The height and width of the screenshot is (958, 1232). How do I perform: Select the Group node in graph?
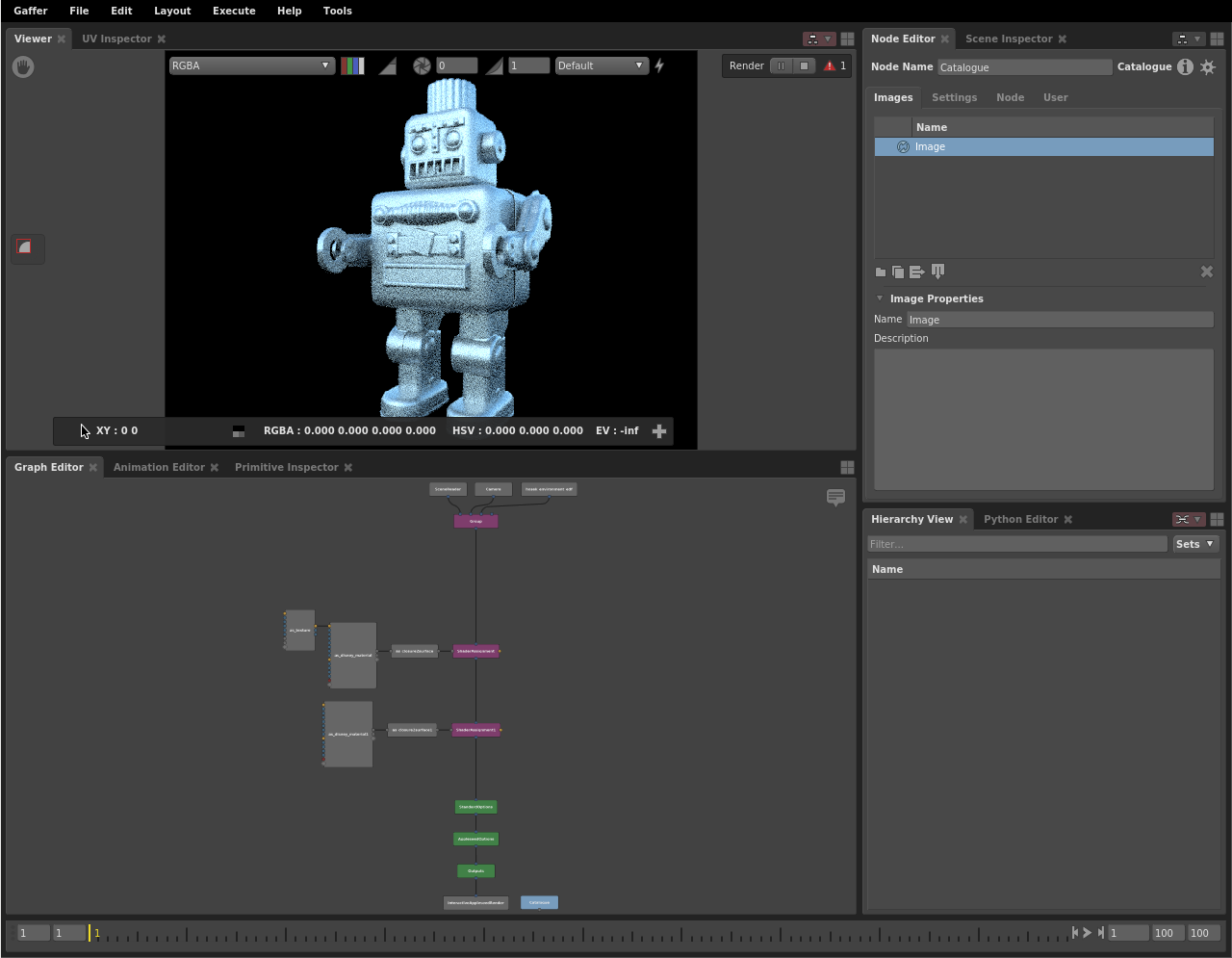tap(475, 521)
